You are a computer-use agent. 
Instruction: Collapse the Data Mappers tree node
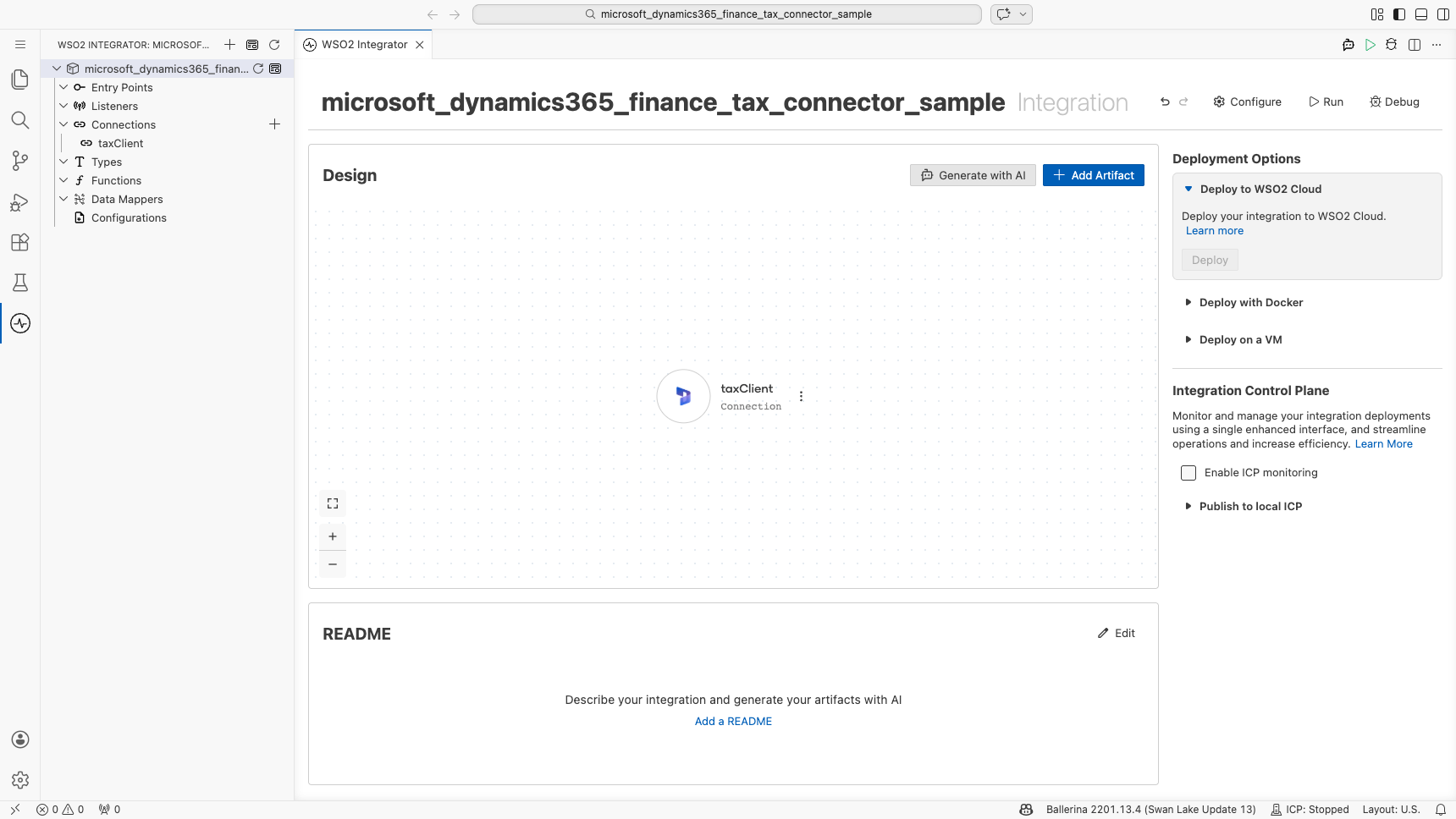(x=63, y=199)
